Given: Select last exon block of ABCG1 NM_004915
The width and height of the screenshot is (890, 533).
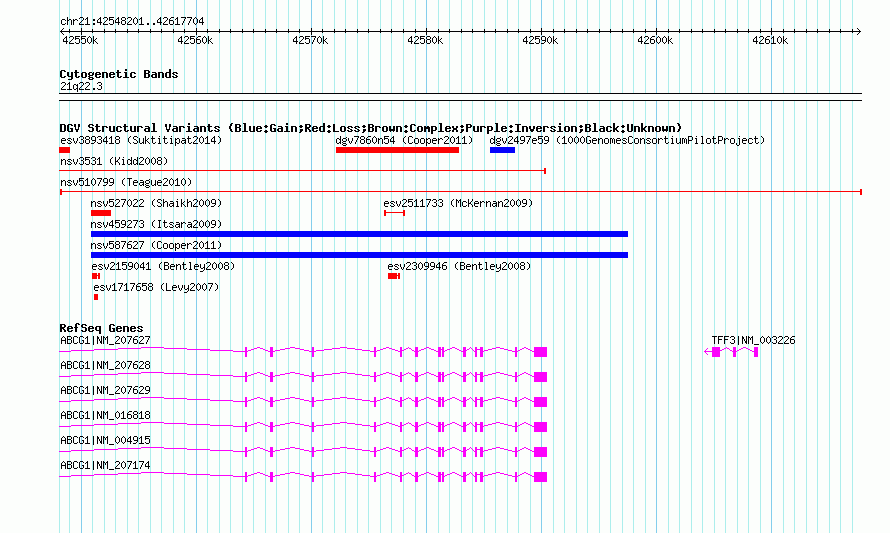Looking at the screenshot, I should pos(540,452).
